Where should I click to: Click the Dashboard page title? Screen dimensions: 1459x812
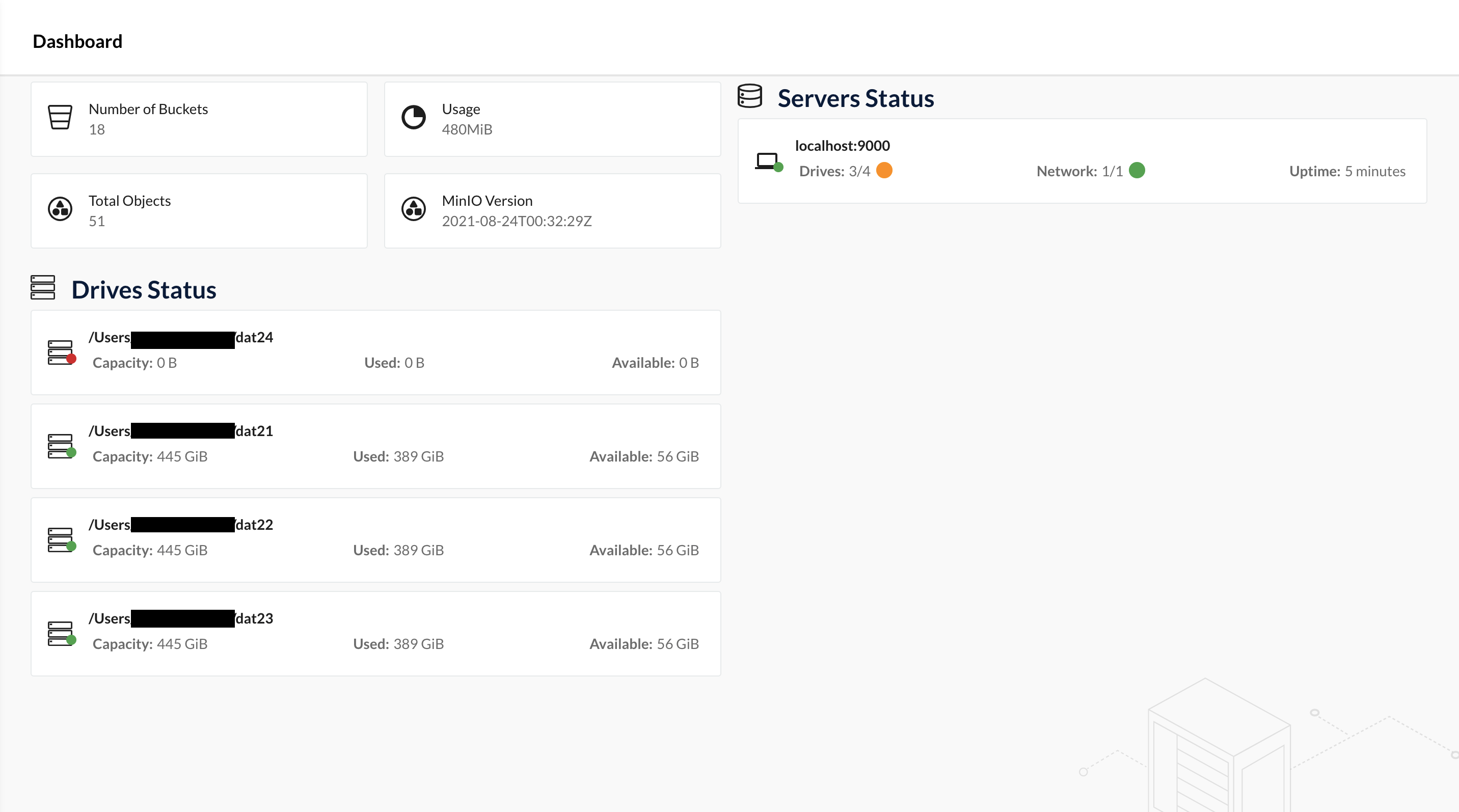pos(77,41)
